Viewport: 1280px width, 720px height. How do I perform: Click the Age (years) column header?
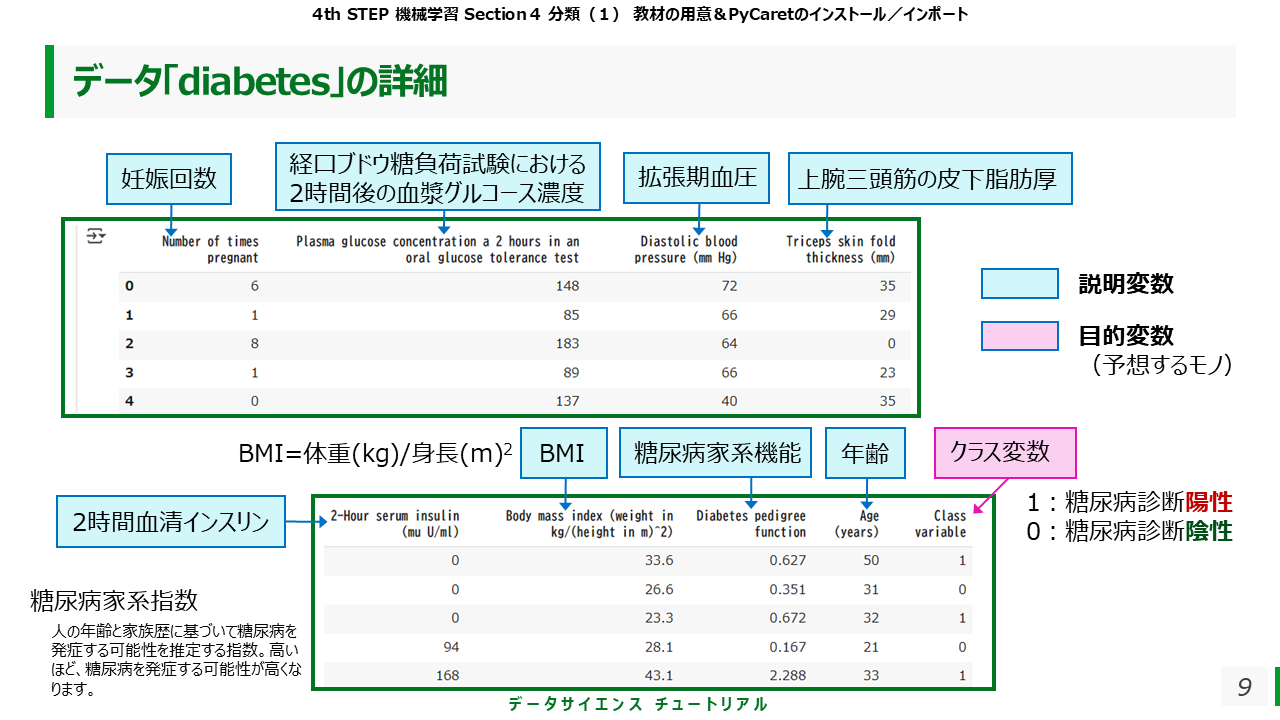pos(857,524)
